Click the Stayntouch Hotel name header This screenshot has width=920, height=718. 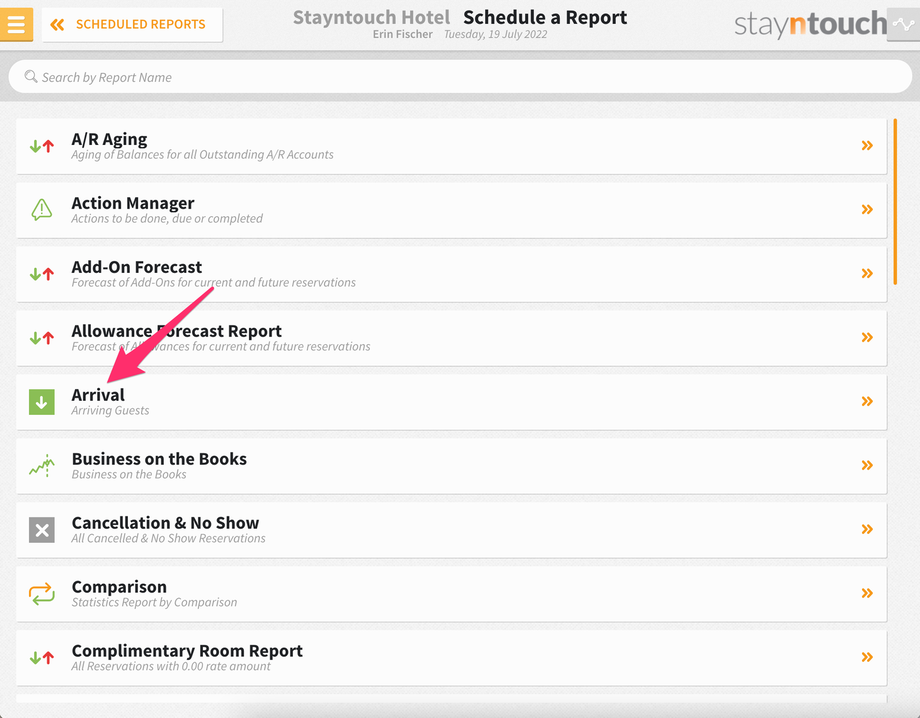(371, 18)
